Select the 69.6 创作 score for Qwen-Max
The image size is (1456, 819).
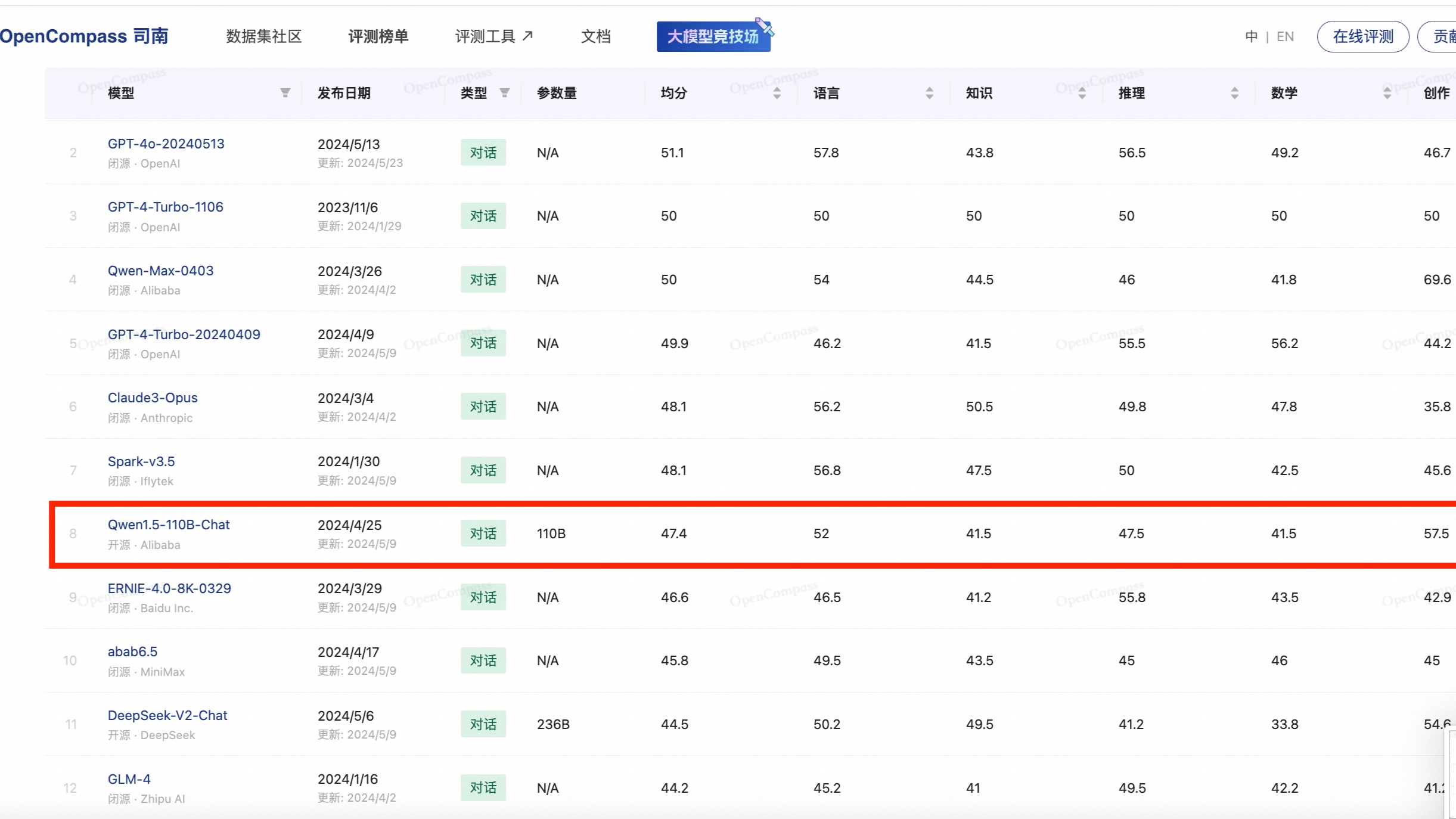point(1437,280)
